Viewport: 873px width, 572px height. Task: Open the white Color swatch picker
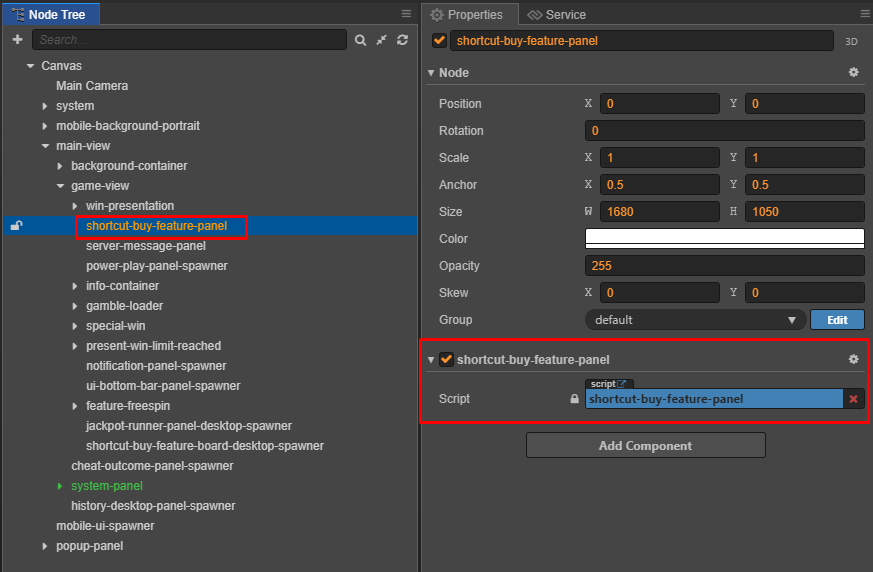[x=724, y=238]
